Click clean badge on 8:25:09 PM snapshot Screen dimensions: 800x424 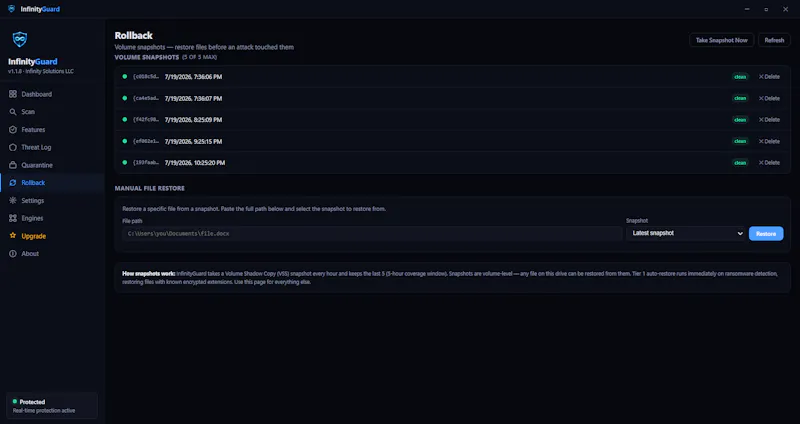tap(740, 119)
